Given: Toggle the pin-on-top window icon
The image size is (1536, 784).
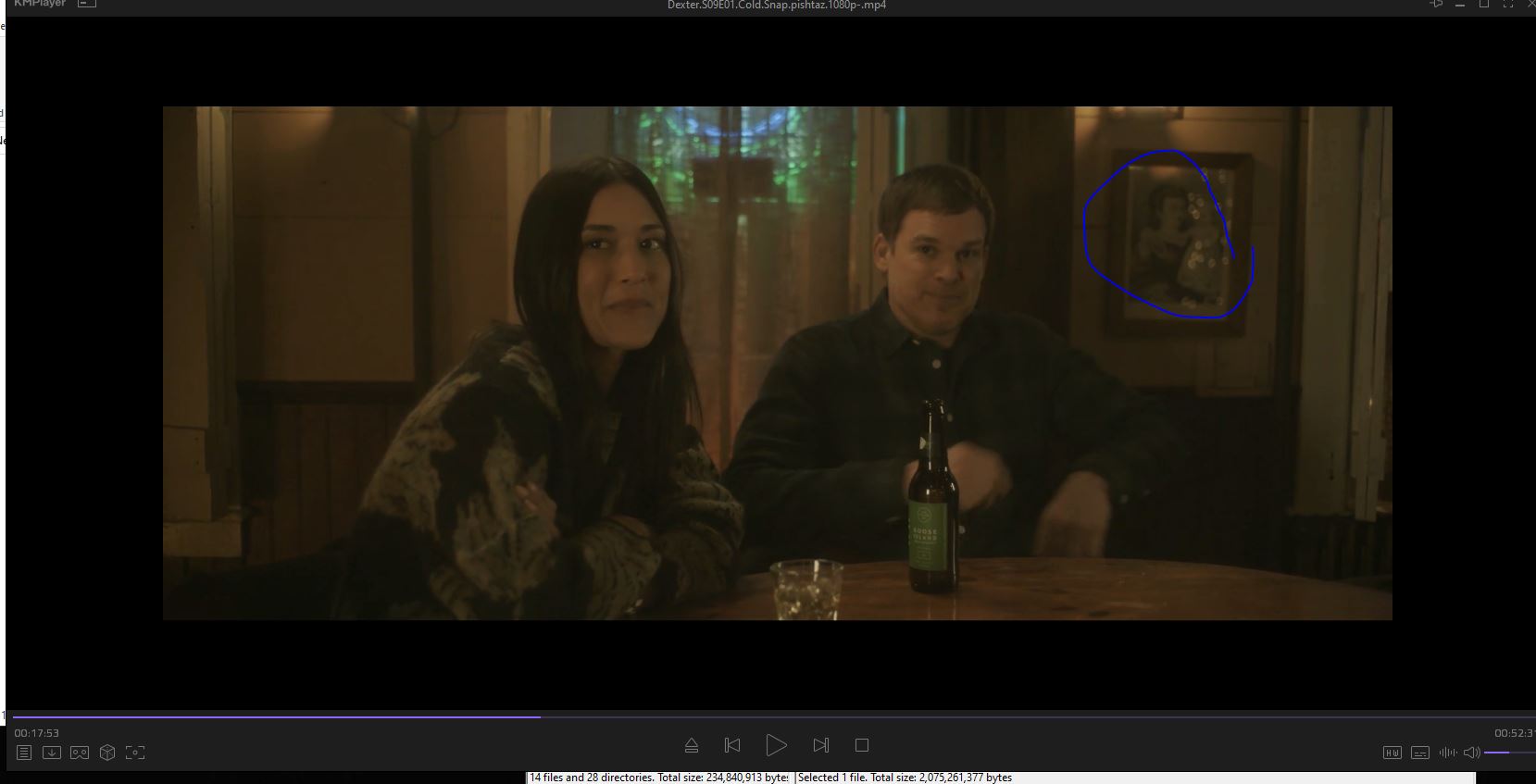Looking at the screenshot, I should pos(1436,5).
